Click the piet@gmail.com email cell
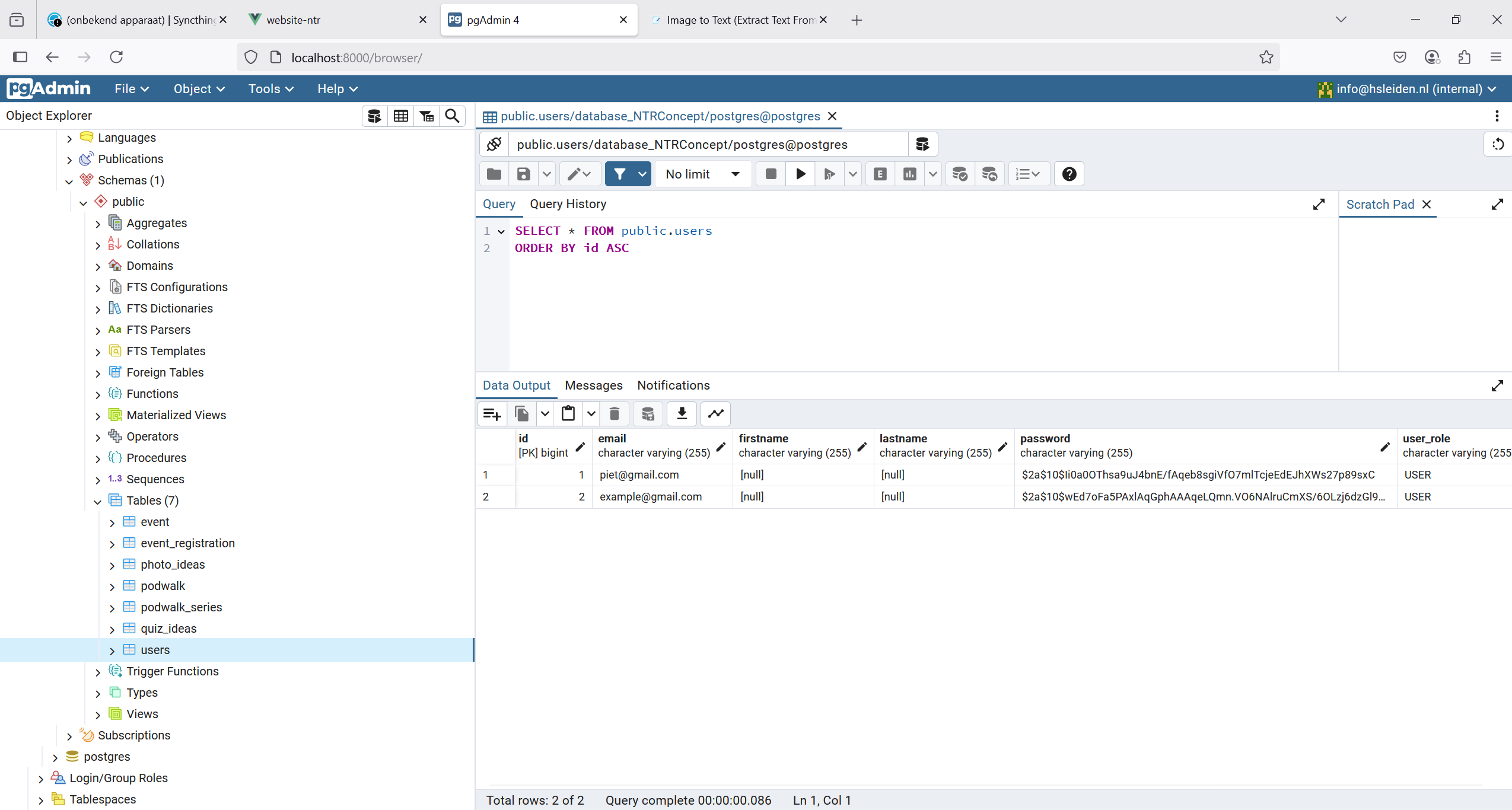 (639, 475)
